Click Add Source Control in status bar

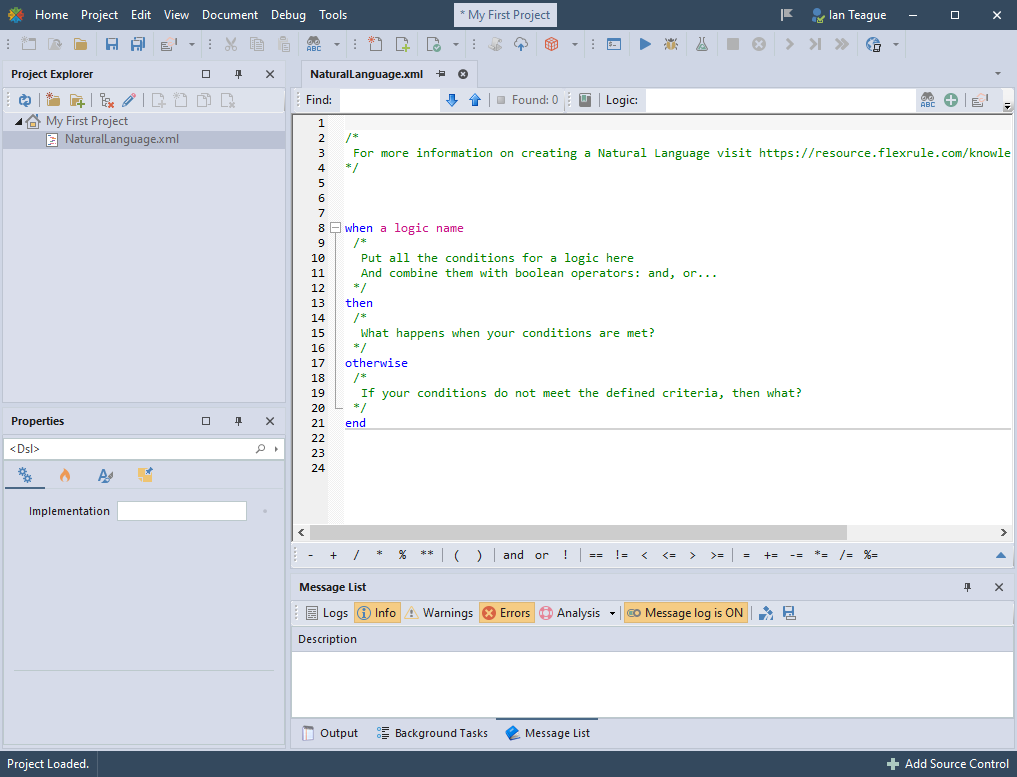click(948, 764)
